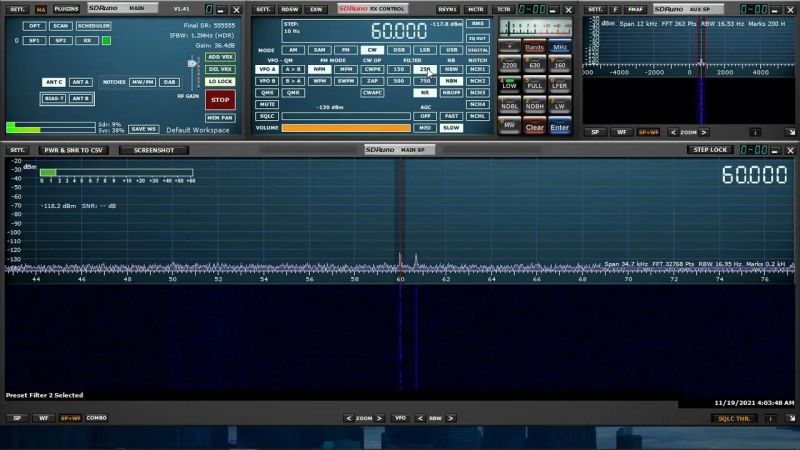The image size is (800, 450).
Task: Select the 500 Hz filter
Action: point(398,81)
